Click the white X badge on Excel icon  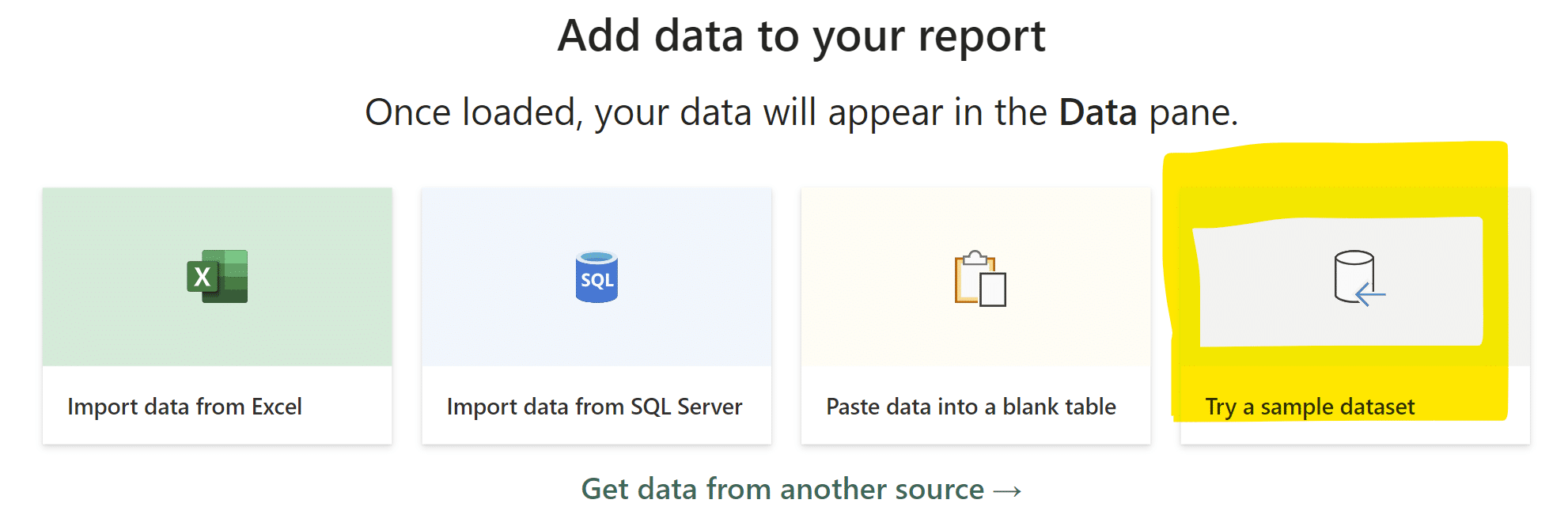coord(203,277)
